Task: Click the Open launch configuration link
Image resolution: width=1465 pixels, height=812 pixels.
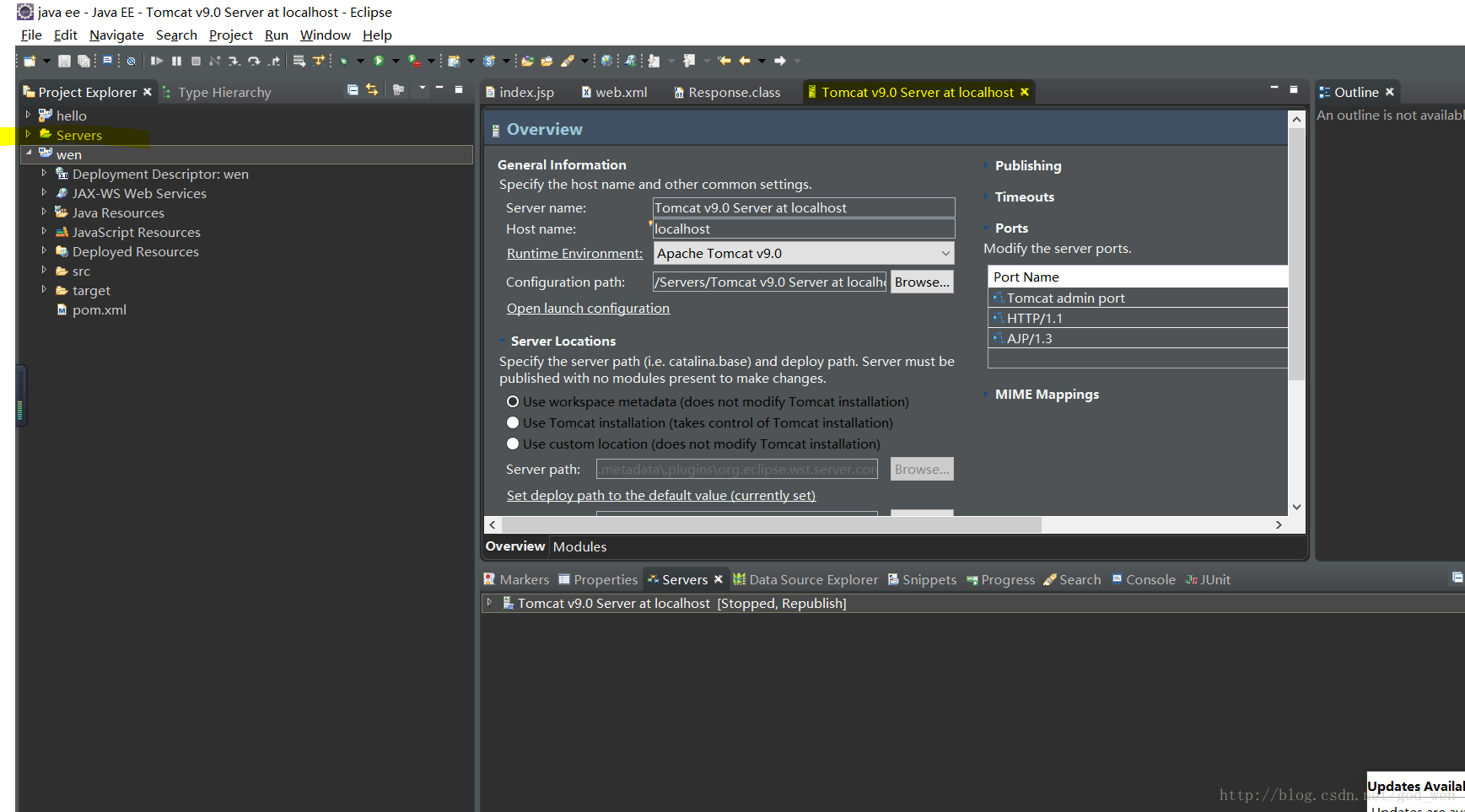Action: click(588, 308)
